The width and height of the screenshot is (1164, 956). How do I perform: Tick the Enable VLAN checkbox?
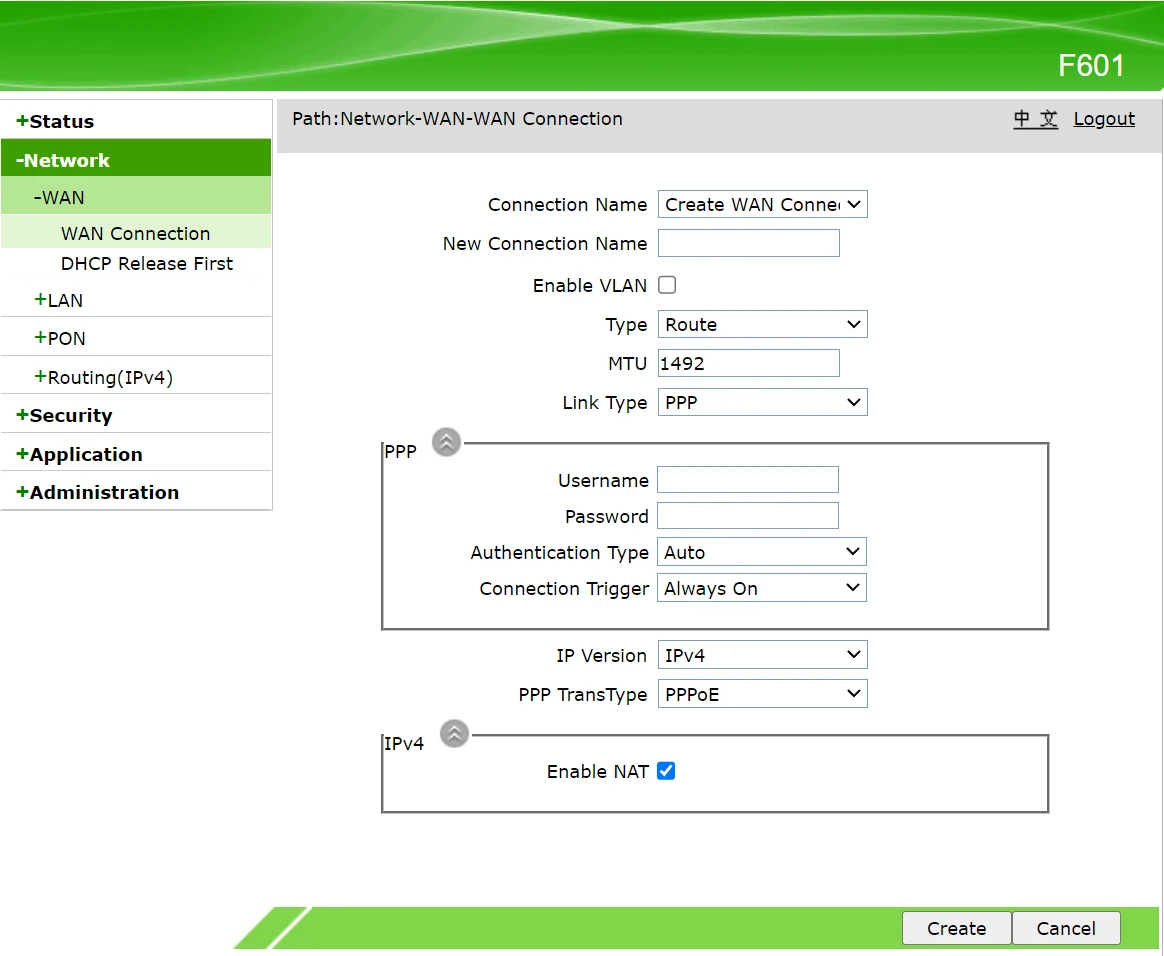(667, 285)
